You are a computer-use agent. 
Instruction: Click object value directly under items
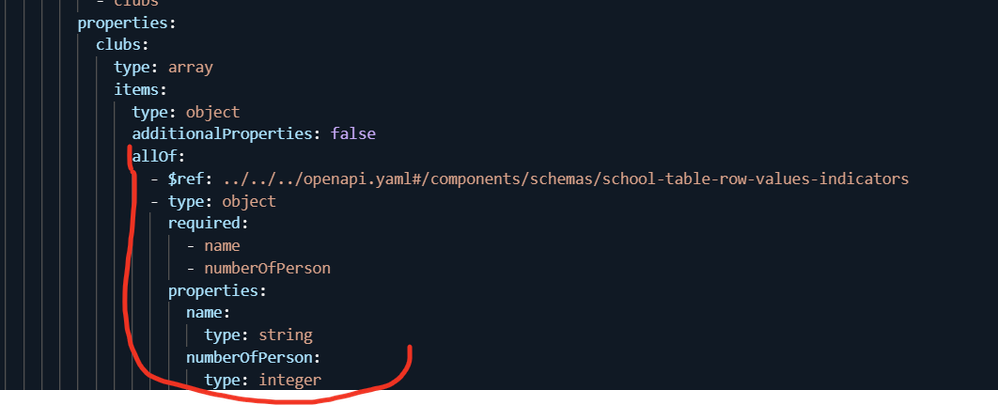click(213, 112)
